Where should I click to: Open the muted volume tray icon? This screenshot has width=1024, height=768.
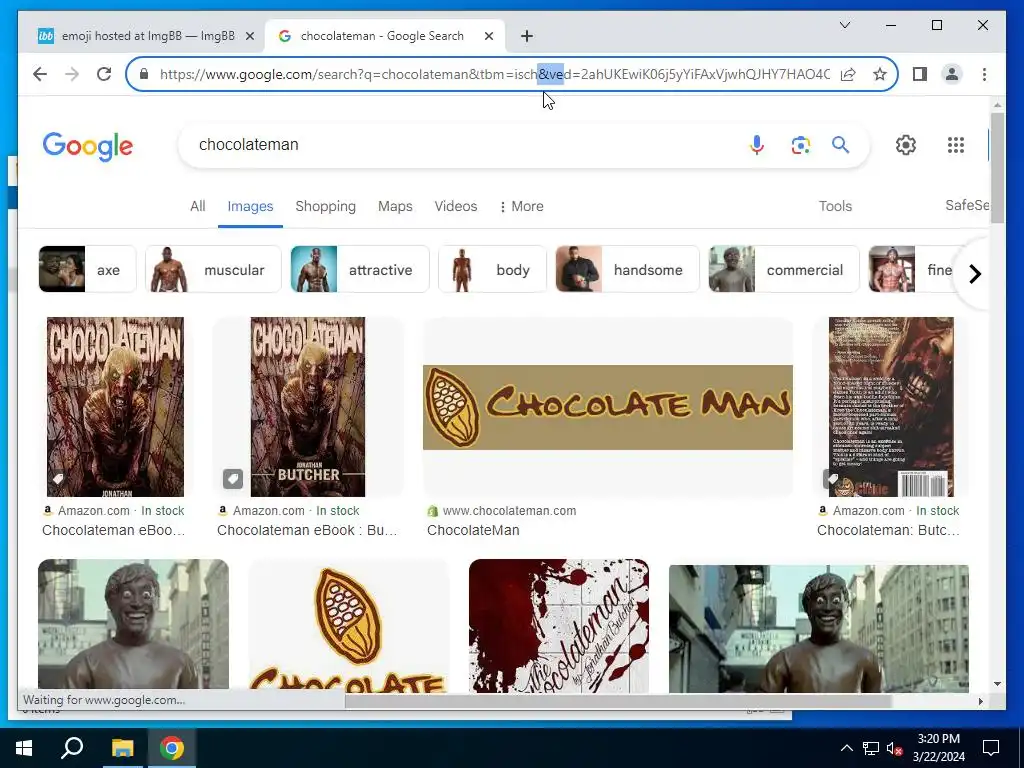pyautogui.click(x=895, y=748)
